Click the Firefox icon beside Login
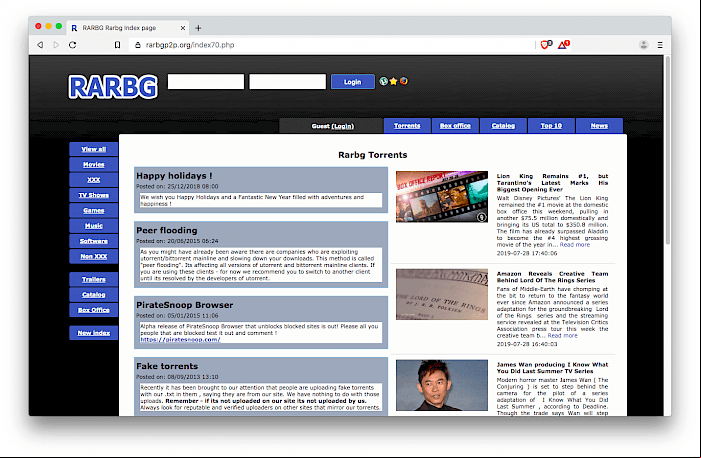Image resolution: width=701 pixels, height=458 pixels. pos(404,81)
